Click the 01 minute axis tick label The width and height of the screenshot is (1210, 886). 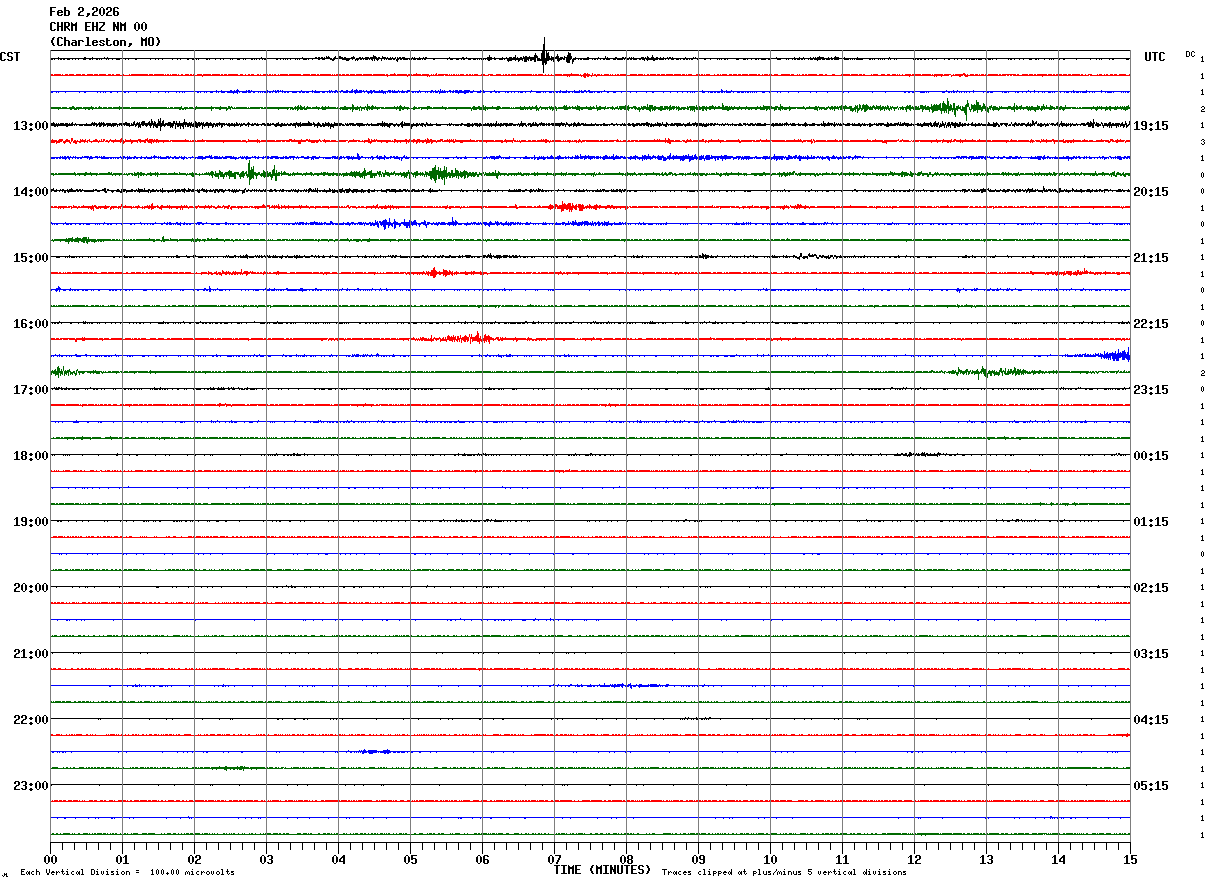(123, 859)
